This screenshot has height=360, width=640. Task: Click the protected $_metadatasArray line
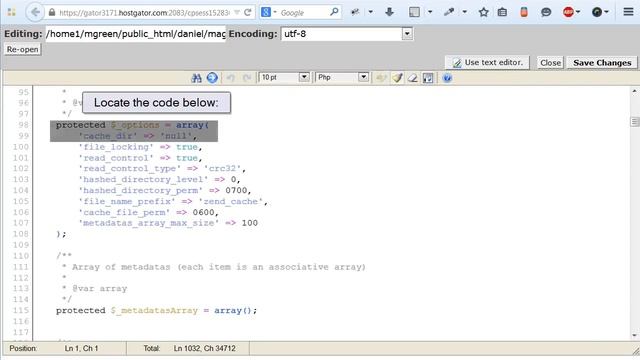(157, 311)
